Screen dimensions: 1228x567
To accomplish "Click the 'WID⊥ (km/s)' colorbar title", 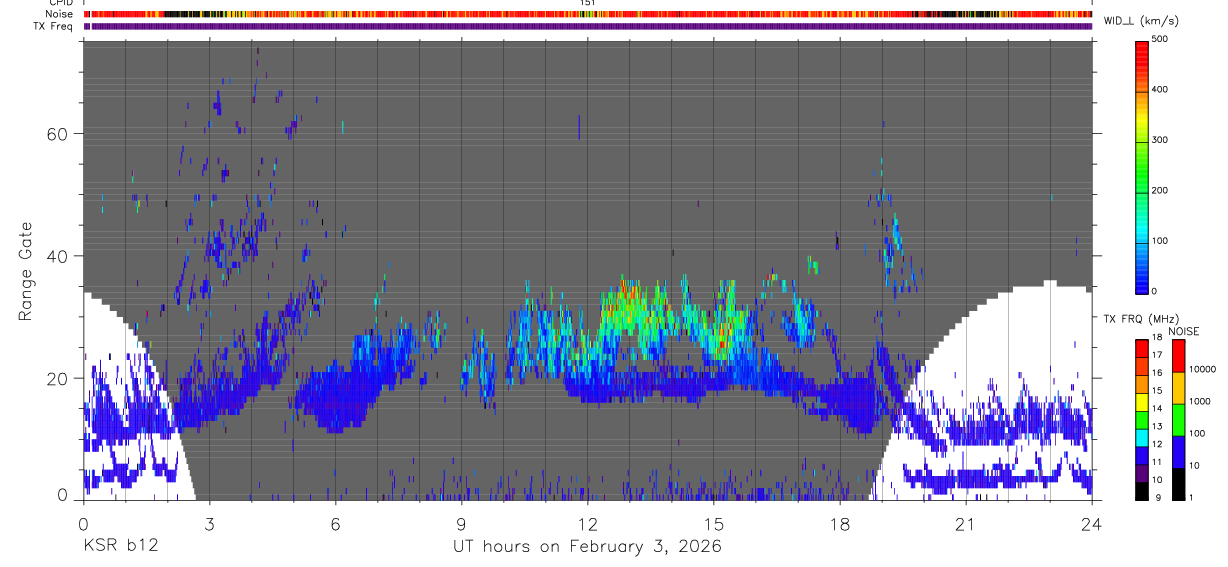I will (1141, 21).
